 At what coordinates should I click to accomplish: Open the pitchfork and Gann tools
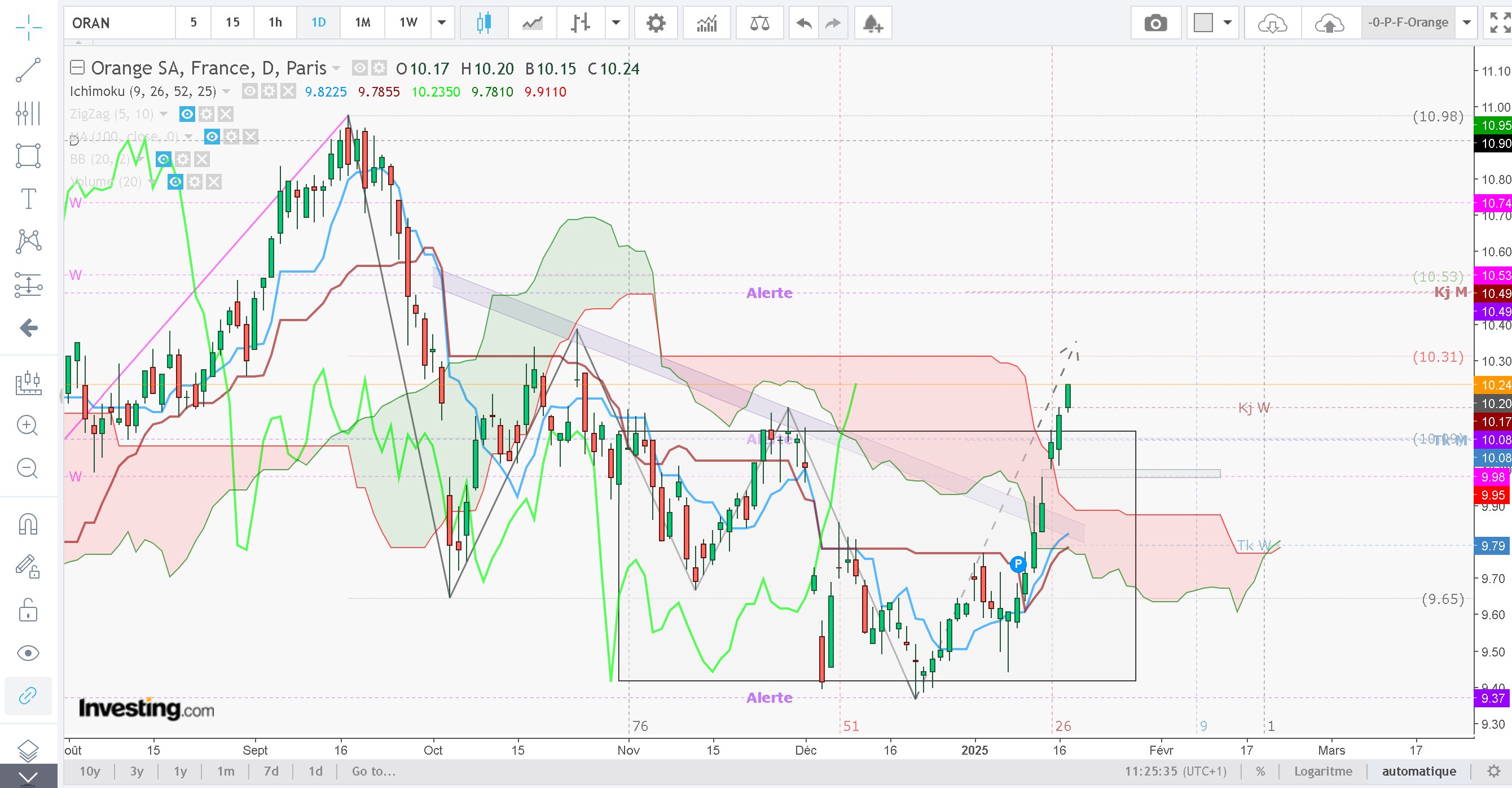pyautogui.click(x=28, y=113)
